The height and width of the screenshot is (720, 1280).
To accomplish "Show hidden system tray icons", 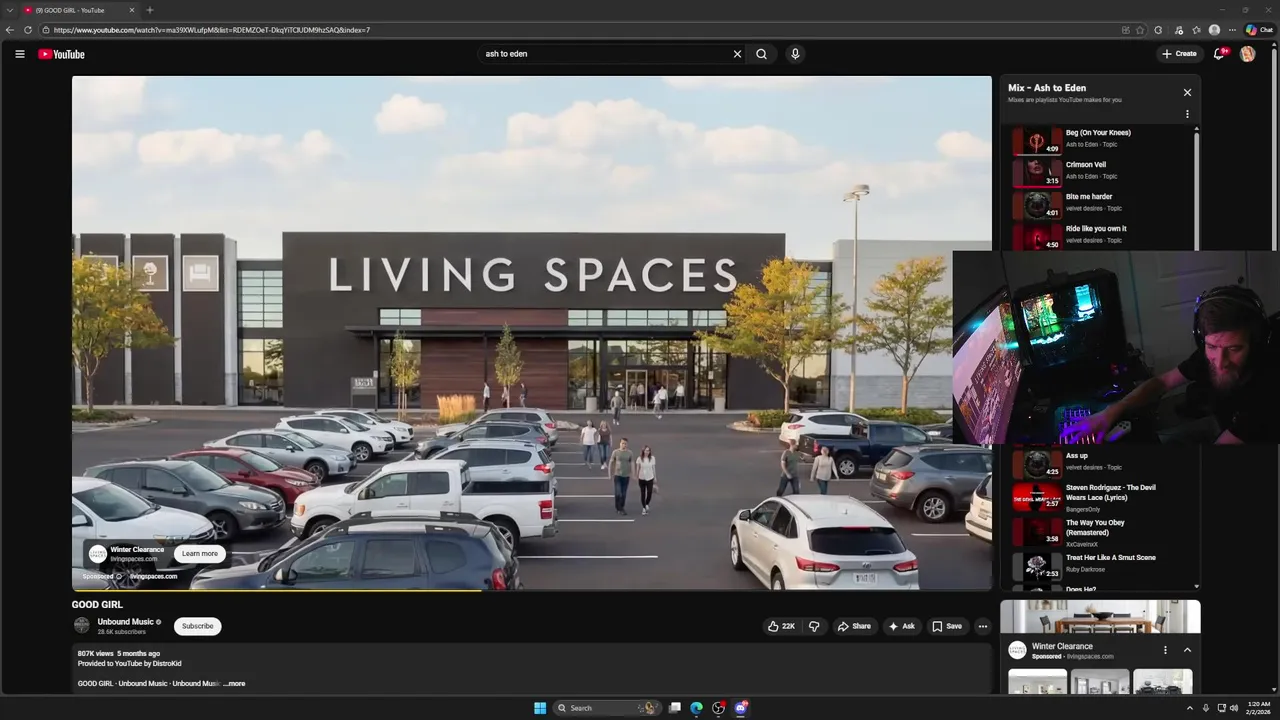I will (x=1189, y=708).
